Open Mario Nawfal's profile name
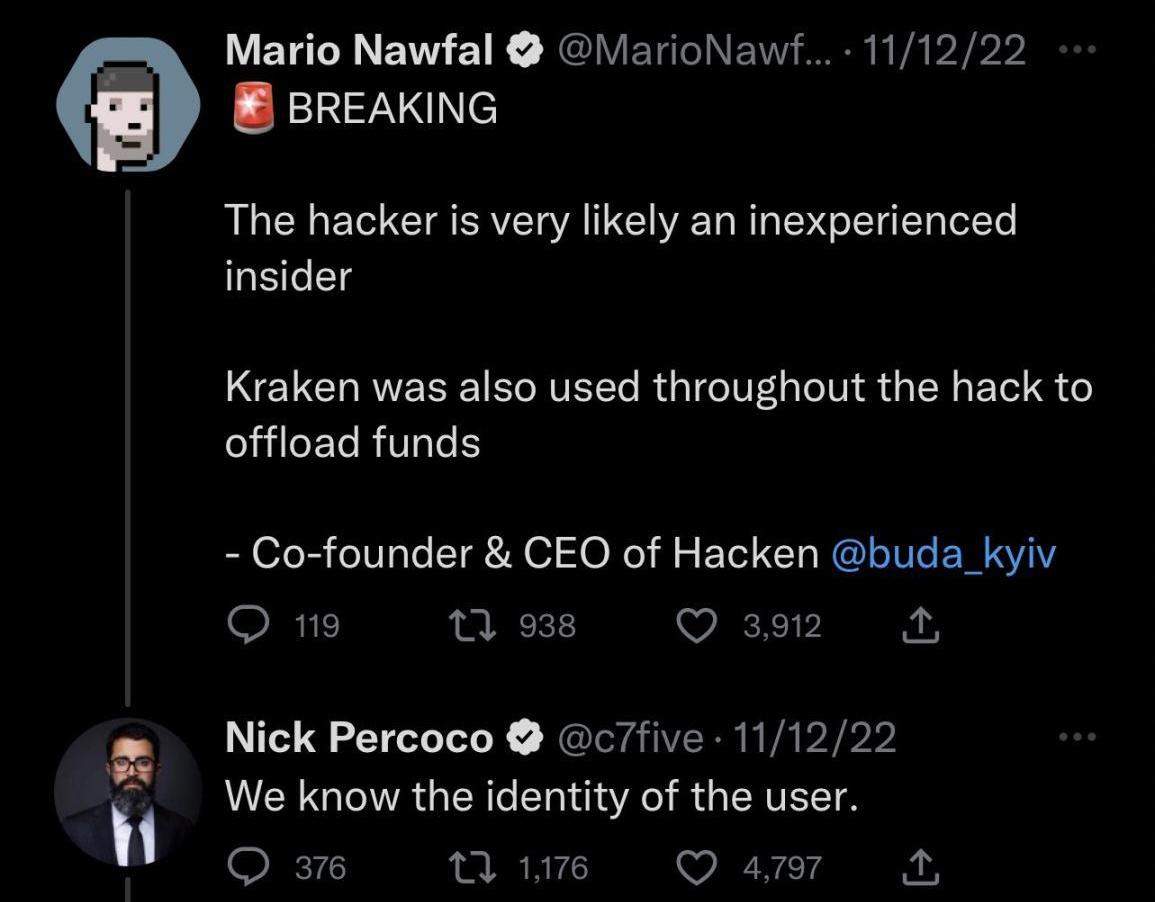The image size is (1155, 902). pos(361,50)
